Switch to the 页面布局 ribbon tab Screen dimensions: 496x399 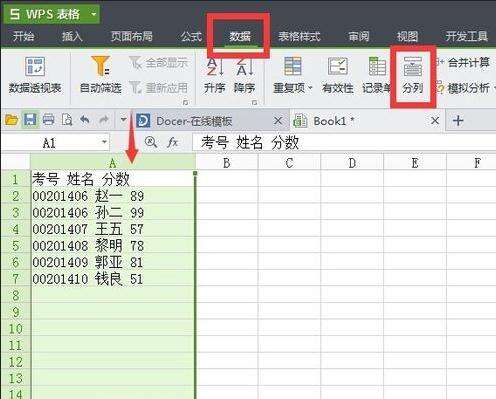(132, 36)
